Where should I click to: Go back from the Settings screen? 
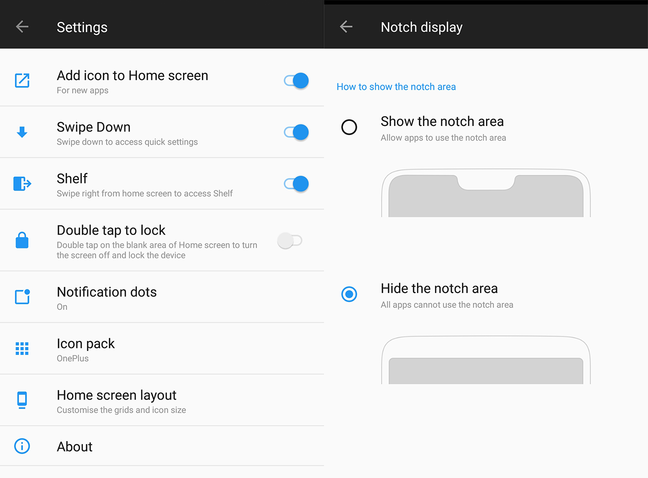pyautogui.click(x=22, y=27)
